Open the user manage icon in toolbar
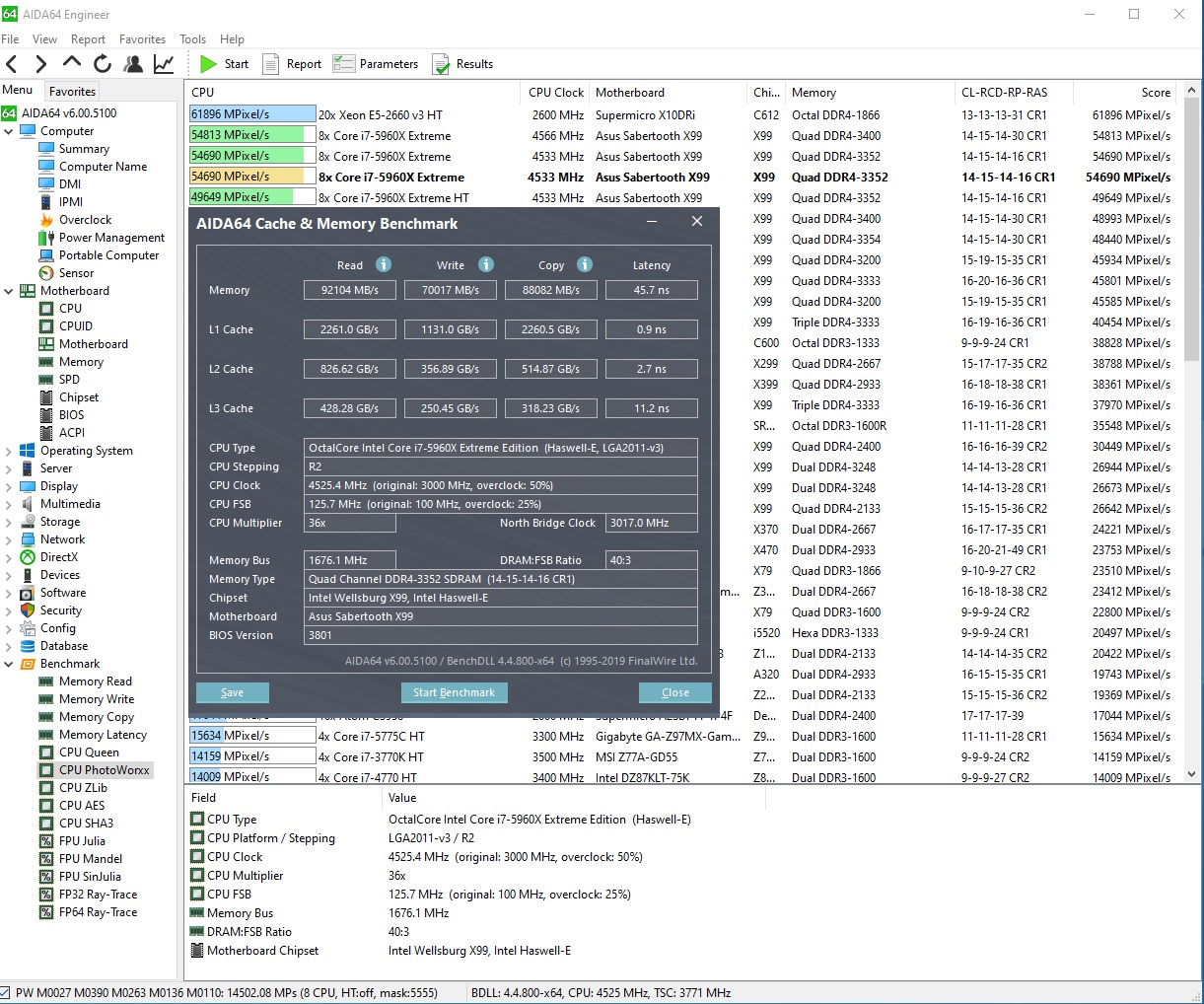Viewport: 1204px width, 1004px height. coord(133,64)
